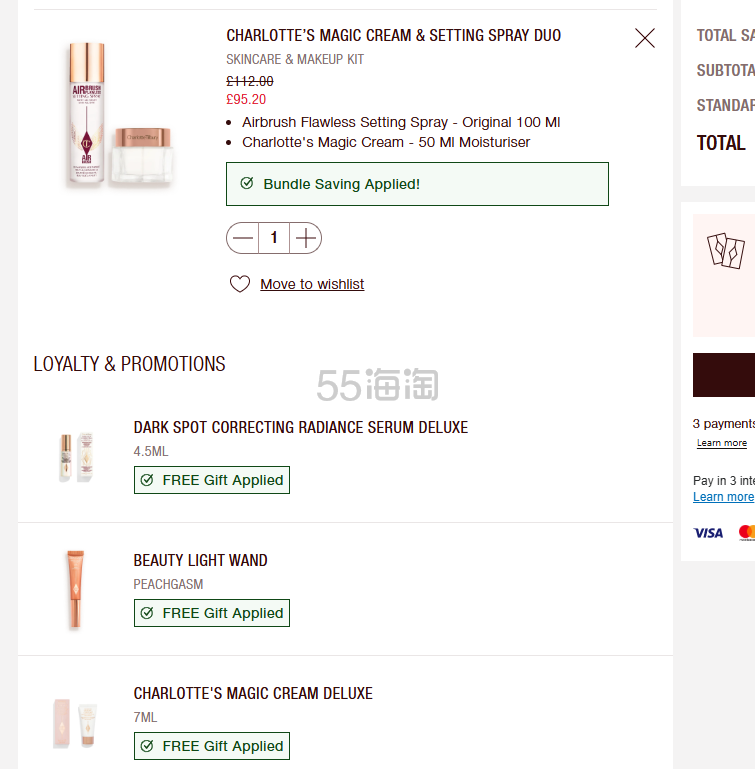Viewport: 755px width, 769px height.
Task: Click the Move to wishlist link
Action: pos(312,284)
